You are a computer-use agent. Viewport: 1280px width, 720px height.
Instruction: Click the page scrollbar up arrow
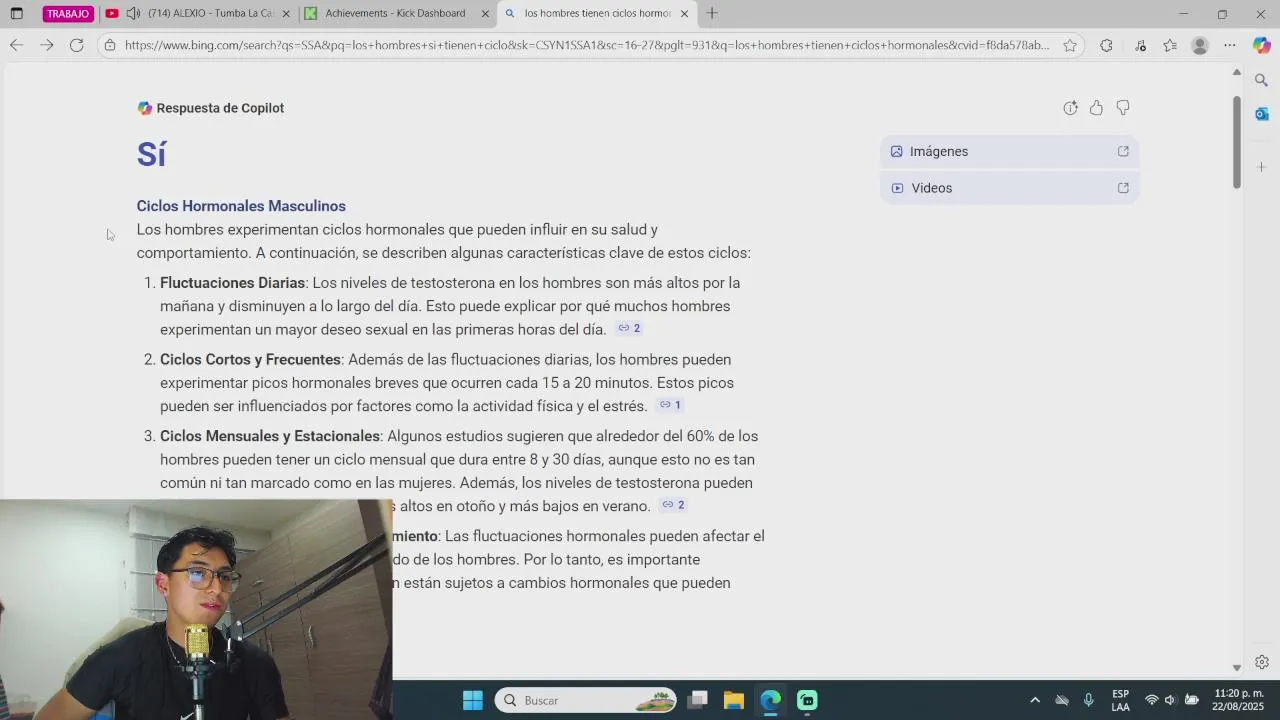point(1236,73)
